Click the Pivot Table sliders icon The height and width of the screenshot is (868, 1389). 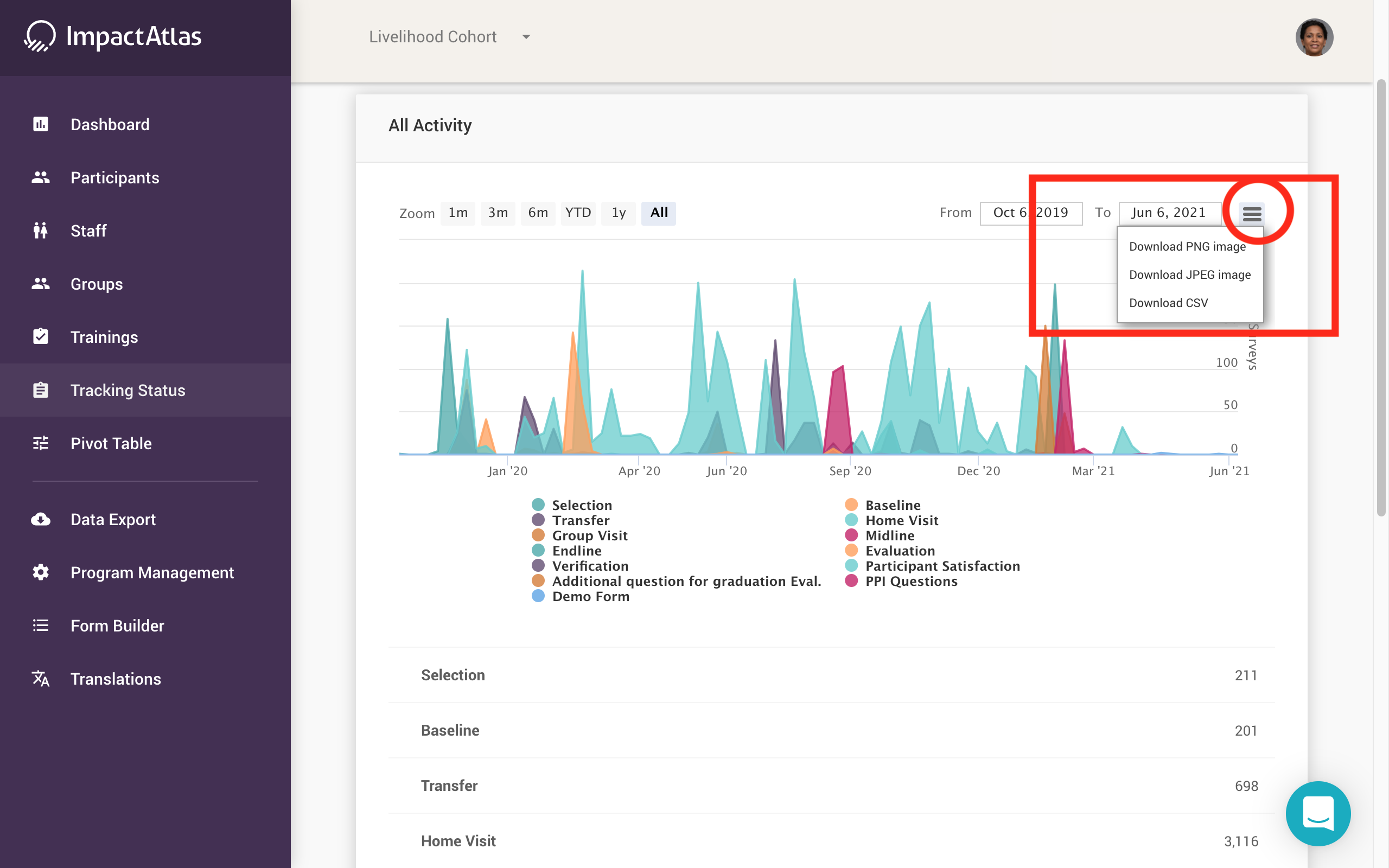(41, 443)
